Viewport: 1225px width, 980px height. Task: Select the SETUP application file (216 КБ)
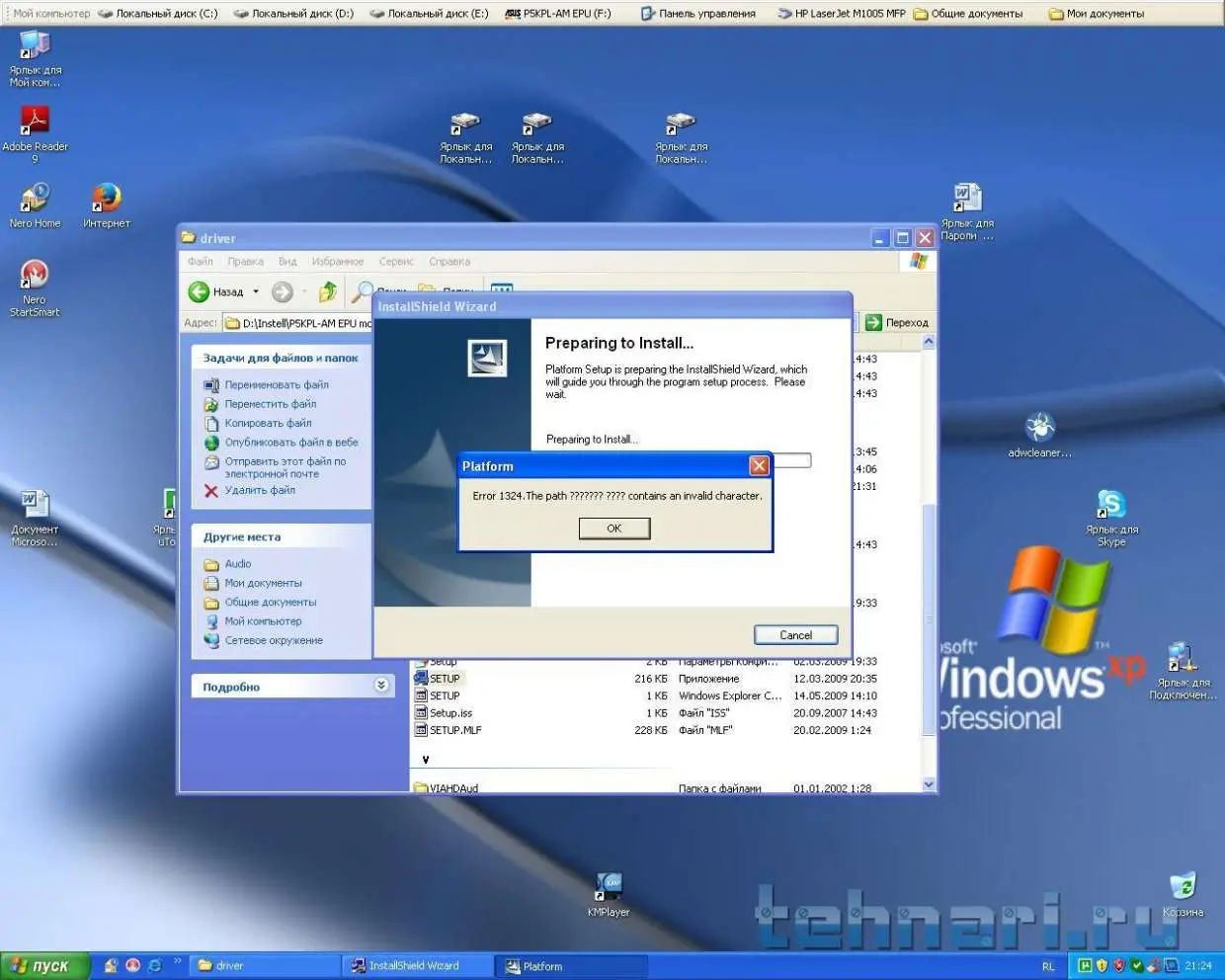click(445, 679)
